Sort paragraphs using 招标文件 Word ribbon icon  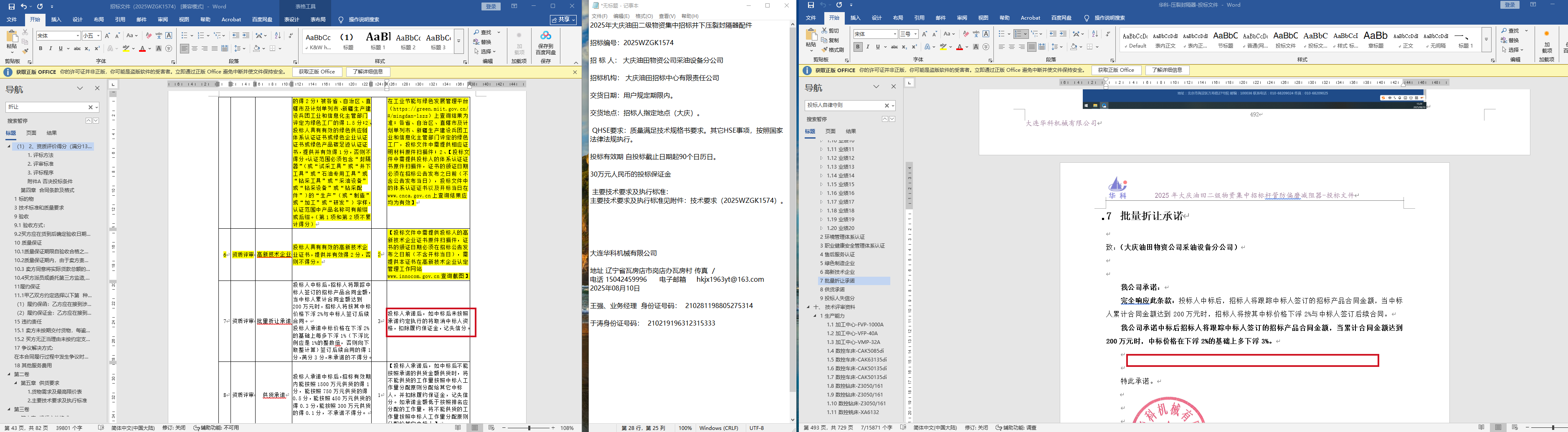(278, 36)
